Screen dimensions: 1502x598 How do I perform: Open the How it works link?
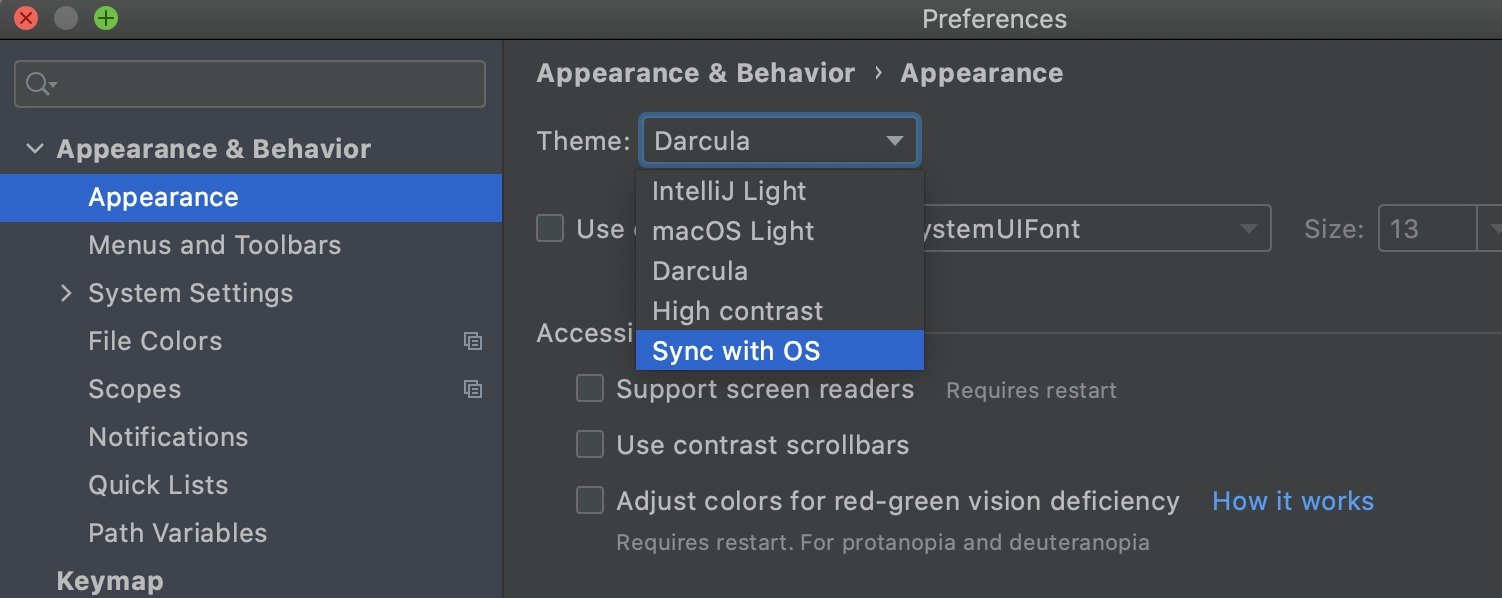click(1293, 501)
